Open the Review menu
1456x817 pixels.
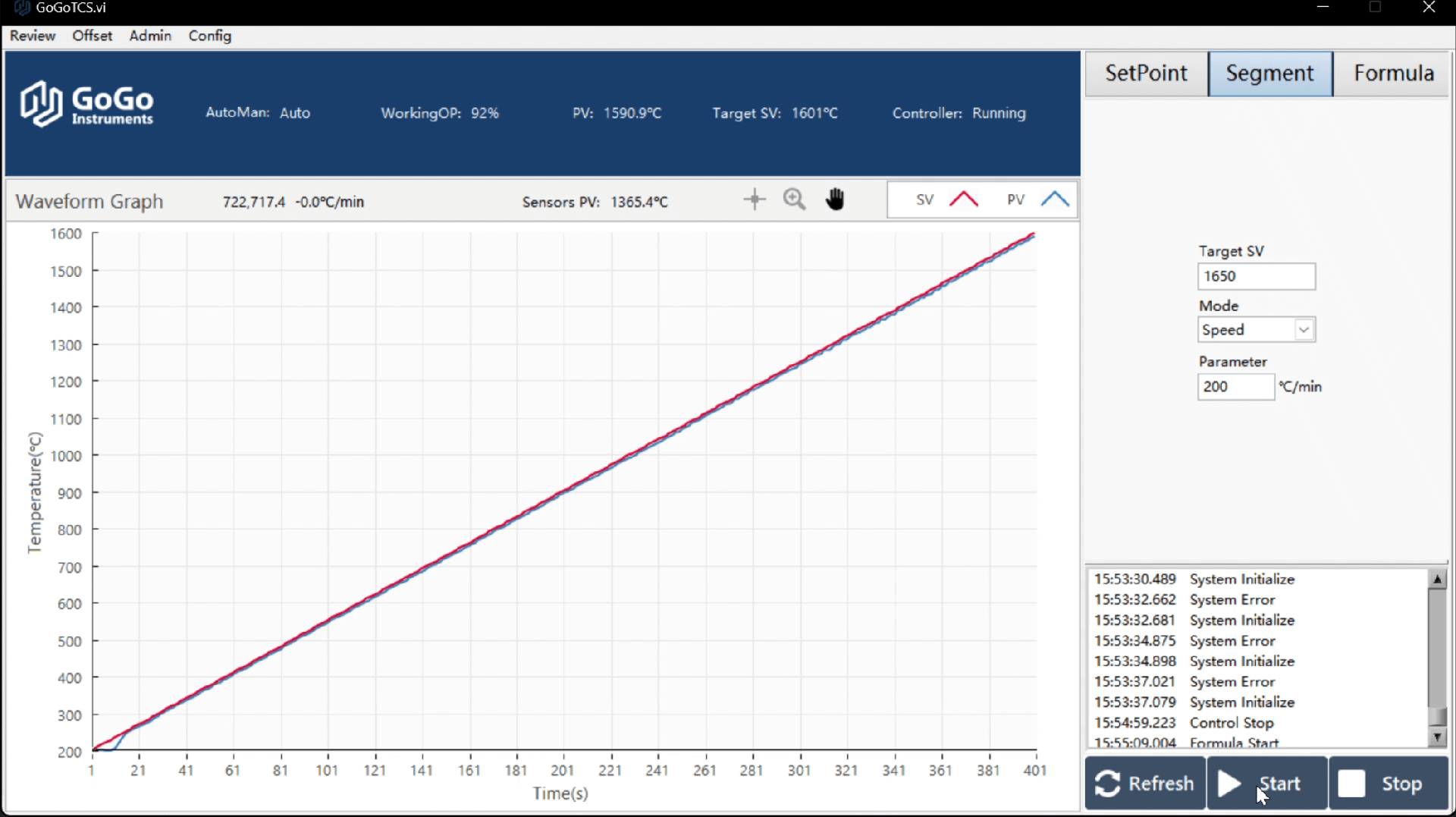33,36
